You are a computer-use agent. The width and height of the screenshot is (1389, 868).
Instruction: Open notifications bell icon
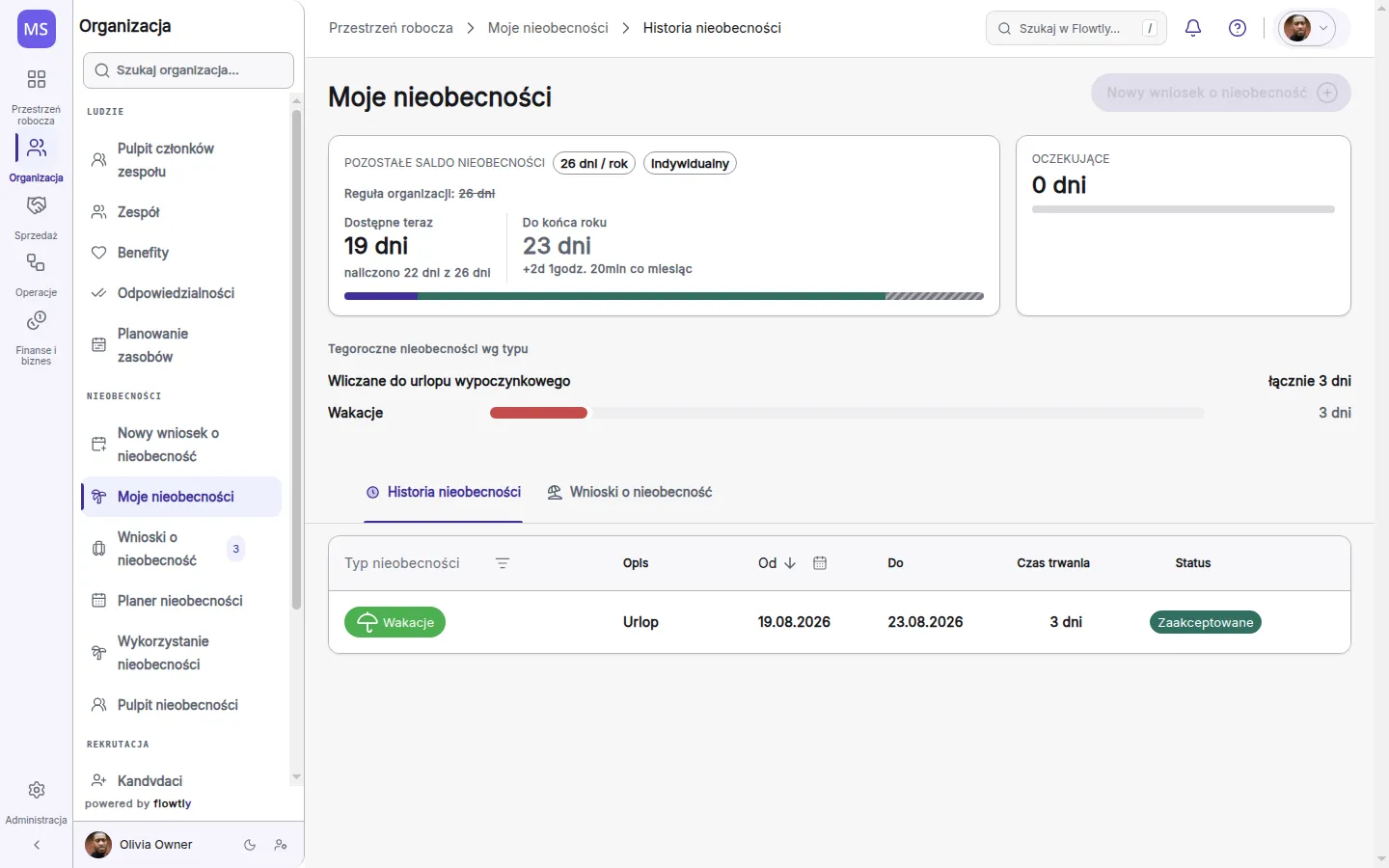click(x=1193, y=28)
